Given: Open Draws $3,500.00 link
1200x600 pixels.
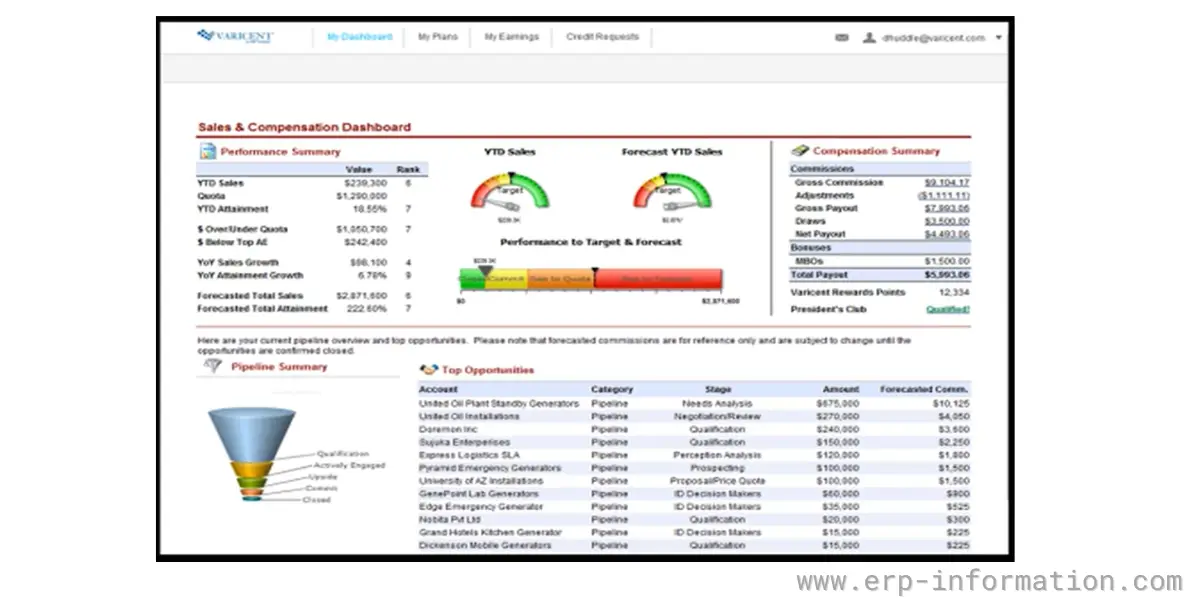Looking at the screenshot, I should [946, 221].
